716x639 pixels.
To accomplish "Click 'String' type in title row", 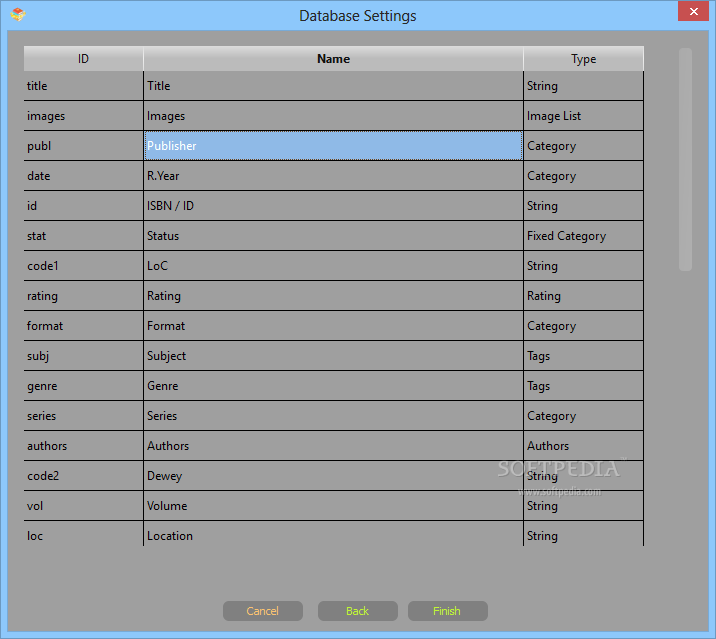I will pyautogui.click(x=584, y=86).
